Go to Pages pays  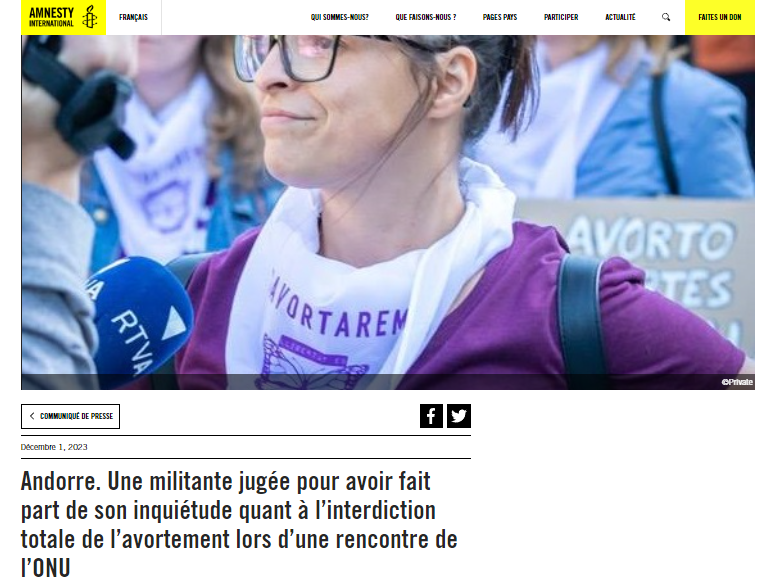click(x=500, y=17)
